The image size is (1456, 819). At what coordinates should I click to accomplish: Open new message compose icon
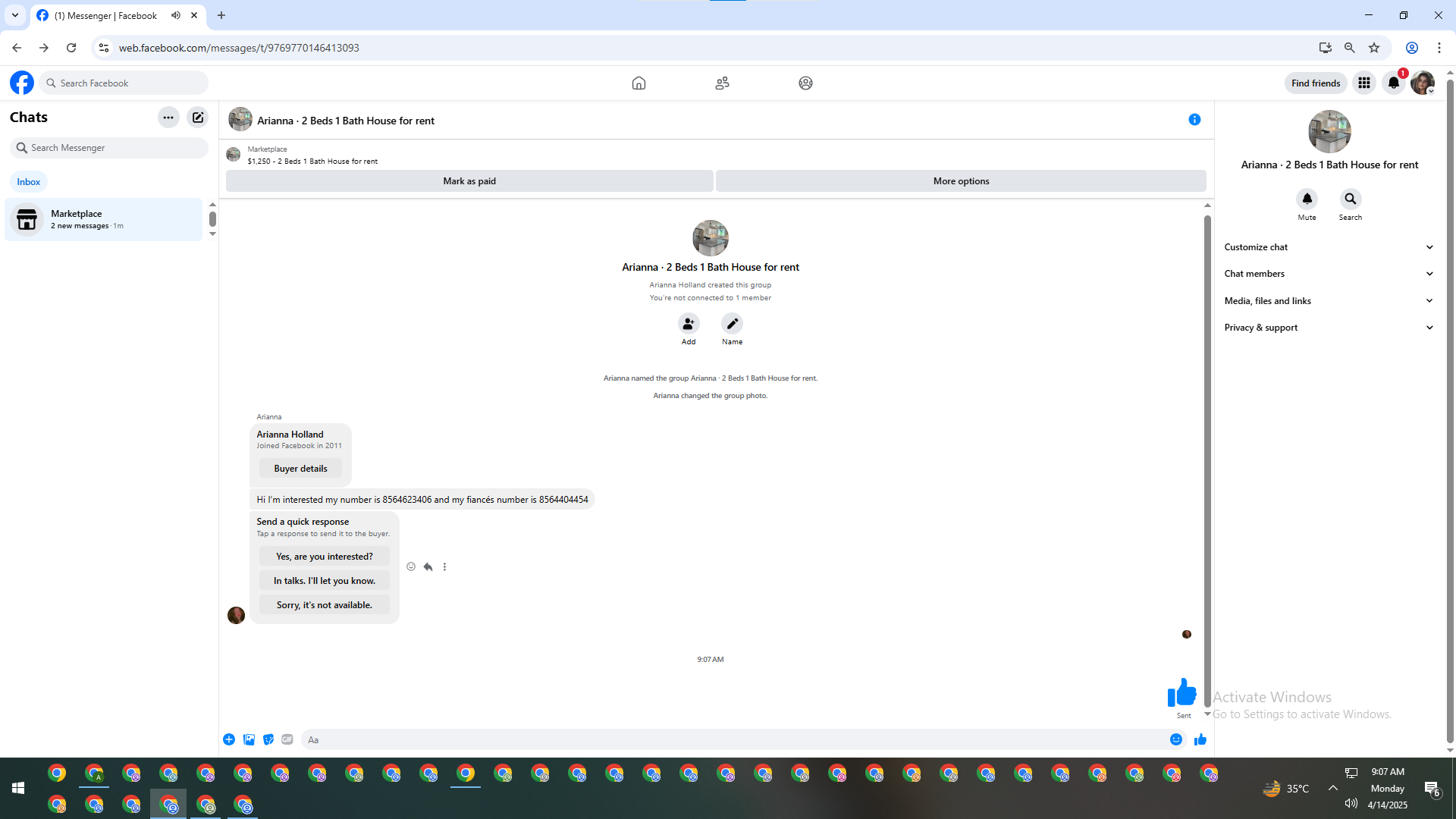198,118
